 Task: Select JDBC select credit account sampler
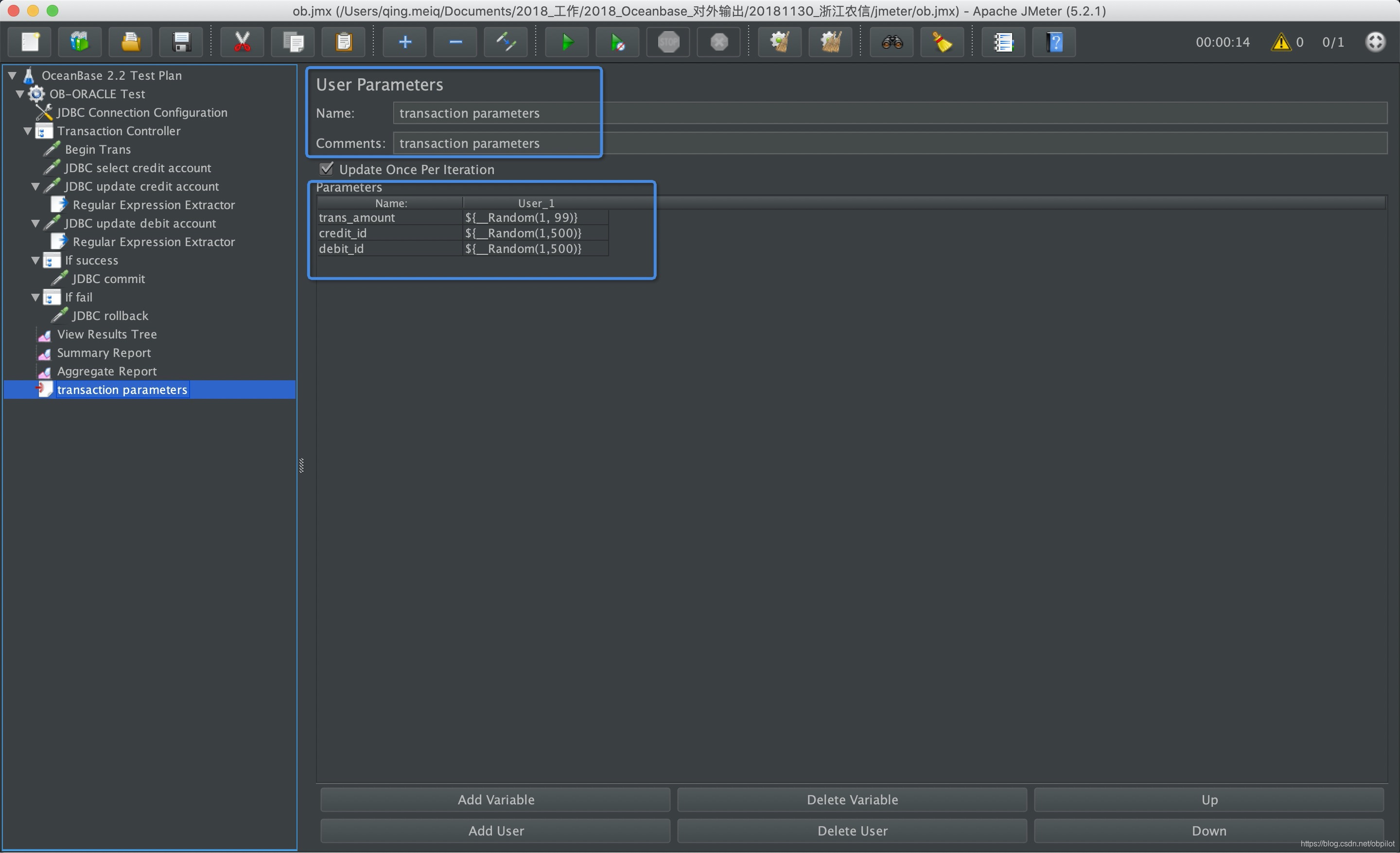coord(138,168)
